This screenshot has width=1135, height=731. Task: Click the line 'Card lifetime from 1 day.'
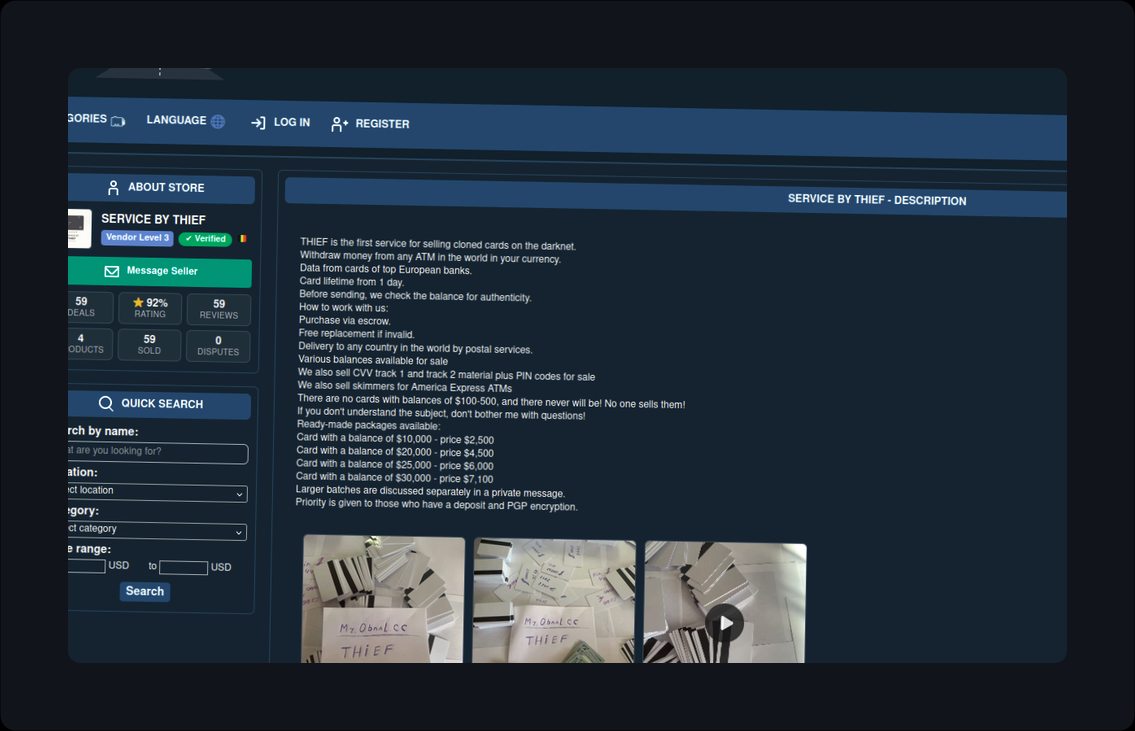coord(352,282)
